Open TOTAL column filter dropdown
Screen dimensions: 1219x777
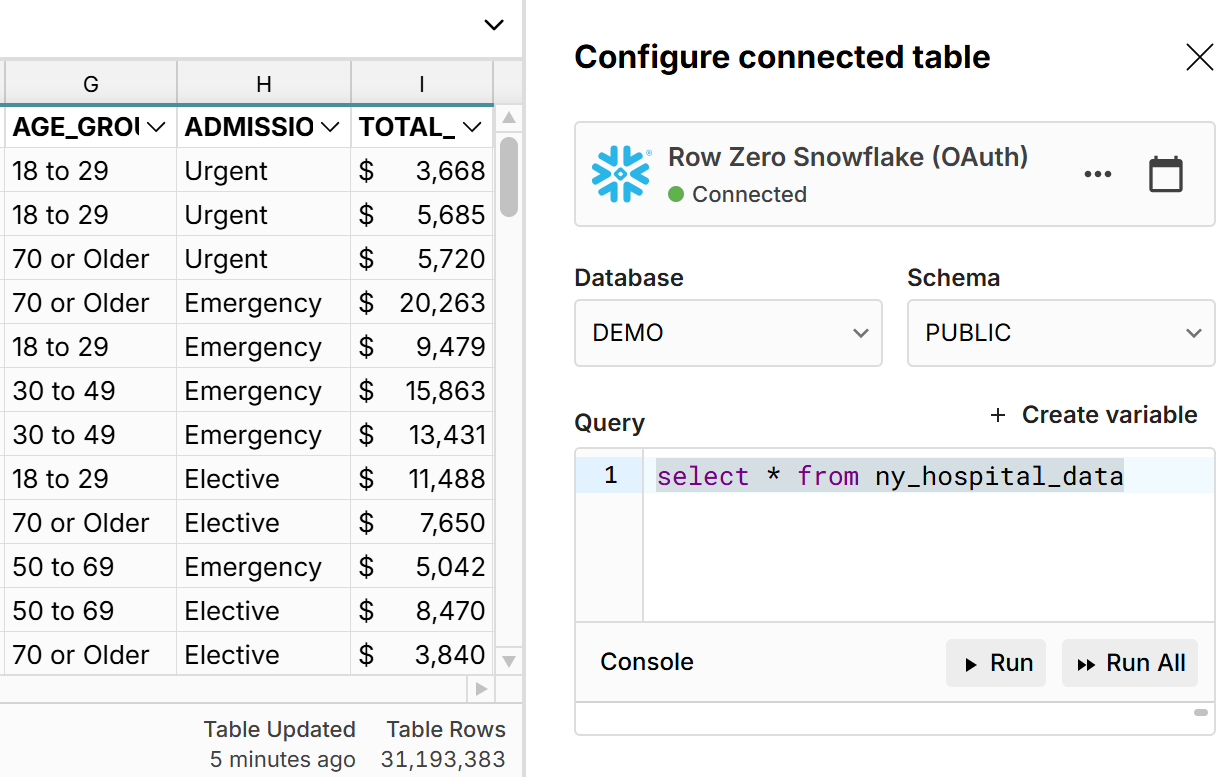(x=473, y=127)
